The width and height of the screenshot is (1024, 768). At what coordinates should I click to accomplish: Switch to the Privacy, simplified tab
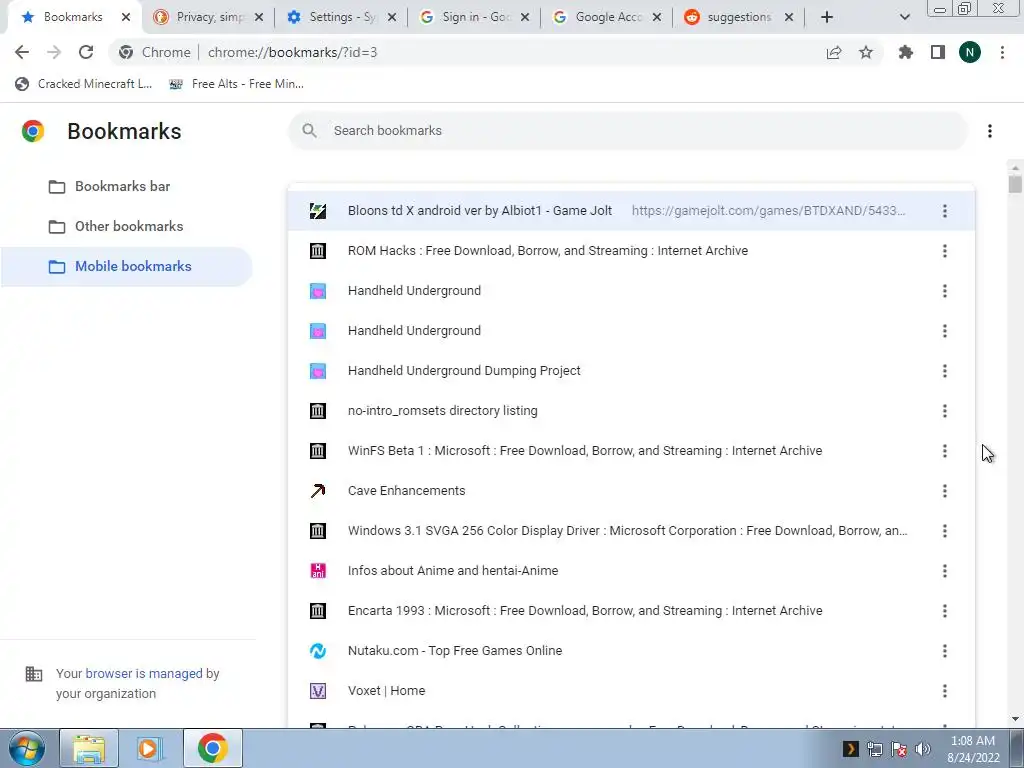[x=208, y=17]
